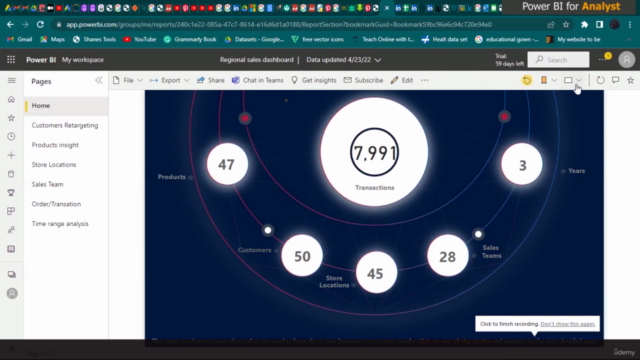Click the Edit button
Image resolution: width=640 pixels, height=360 pixels.
[x=402, y=80]
